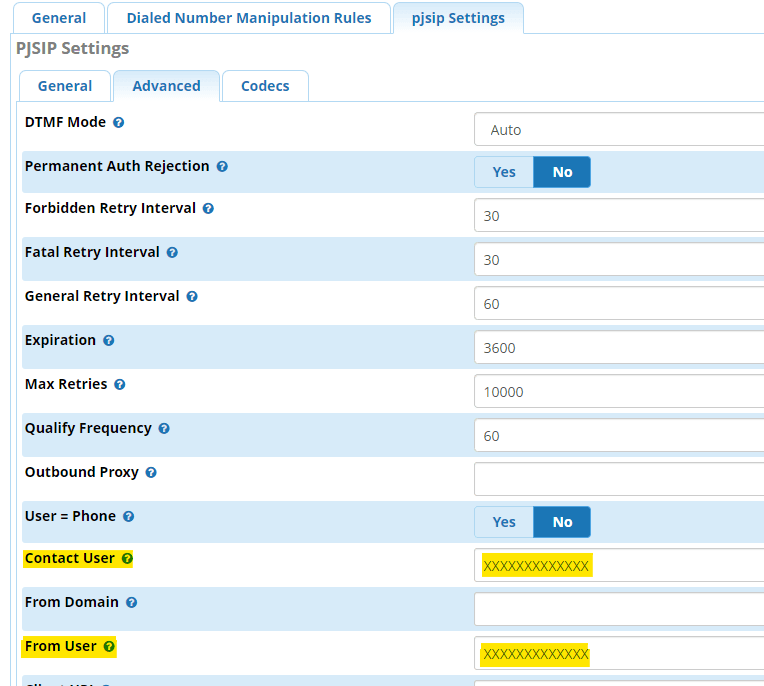Click the DTMF Mode label
The image size is (764, 686).
pos(65,122)
